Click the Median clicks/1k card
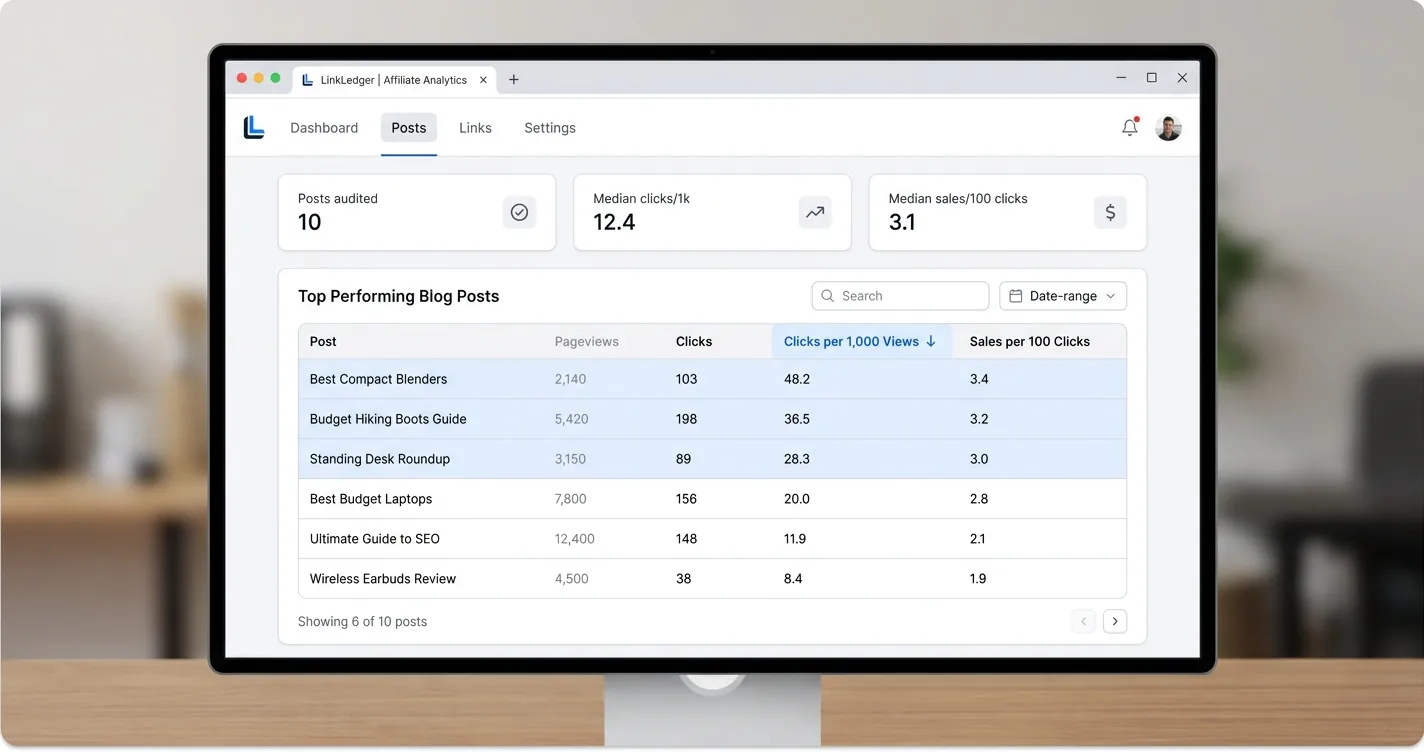The image size is (1424, 752). click(712, 212)
